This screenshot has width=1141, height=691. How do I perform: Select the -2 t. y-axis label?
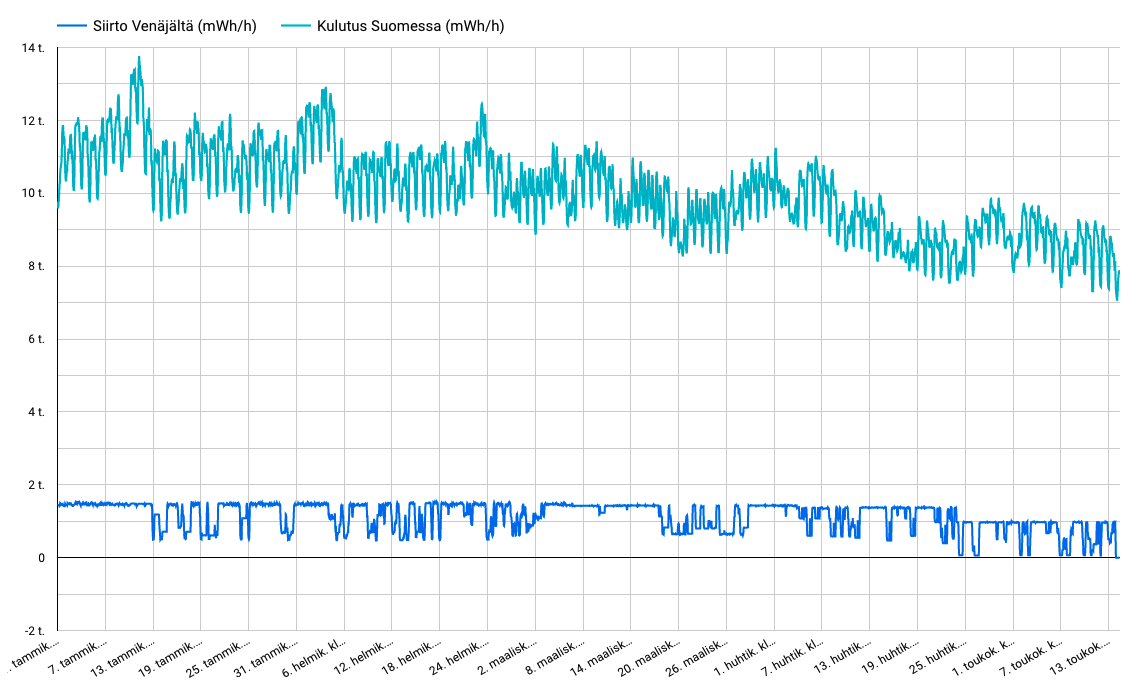coord(33,631)
